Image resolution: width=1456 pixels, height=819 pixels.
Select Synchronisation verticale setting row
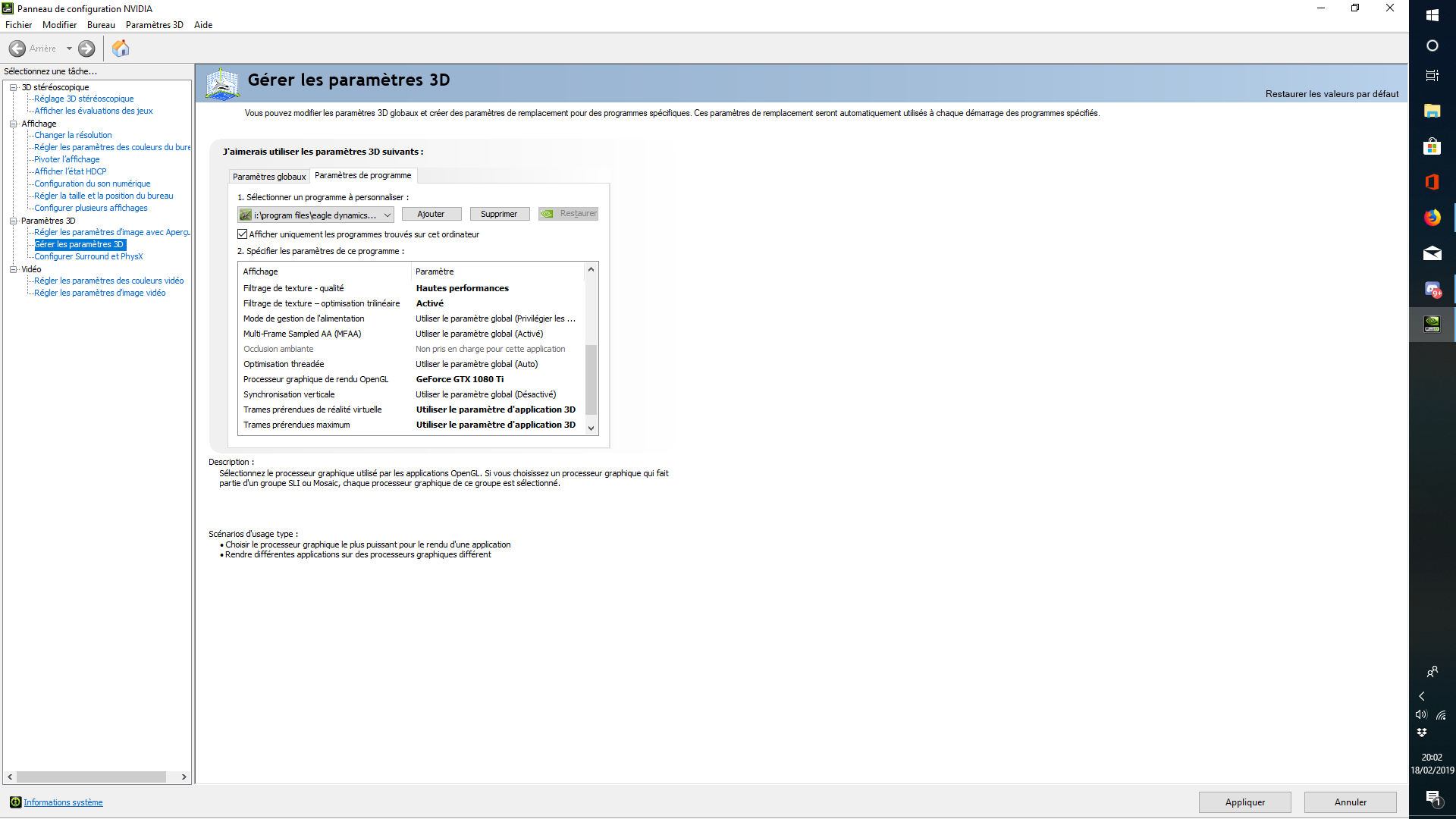pos(410,394)
